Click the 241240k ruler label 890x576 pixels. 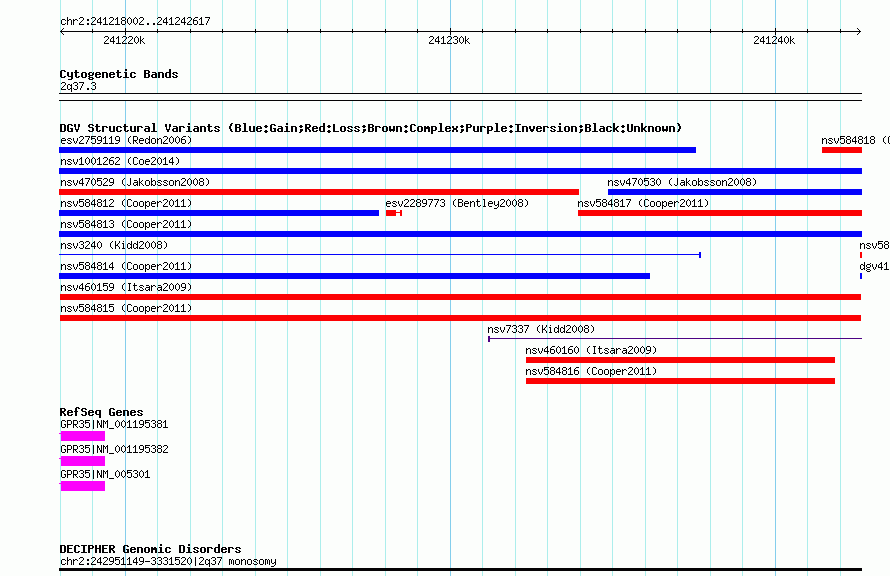[774, 40]
